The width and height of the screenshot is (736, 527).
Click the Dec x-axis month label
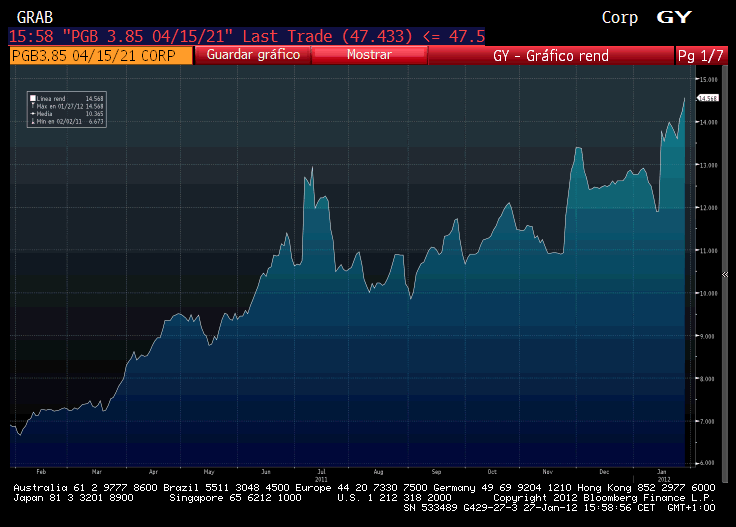click(604, 472)
